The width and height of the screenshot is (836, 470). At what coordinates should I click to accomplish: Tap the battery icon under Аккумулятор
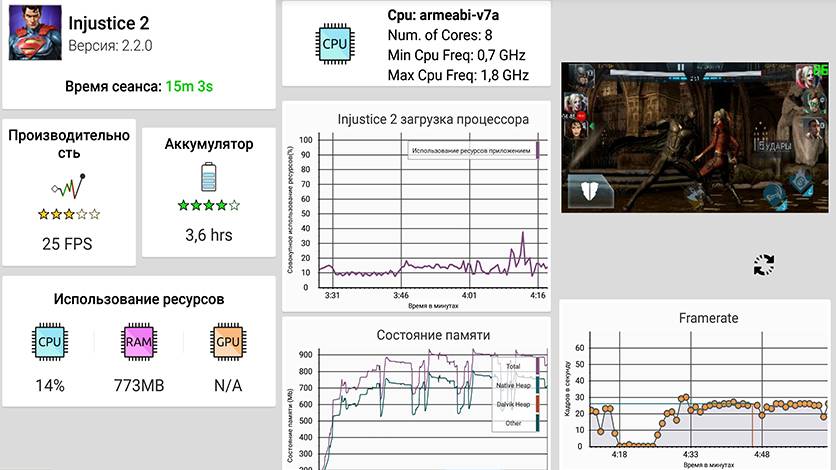208,180
